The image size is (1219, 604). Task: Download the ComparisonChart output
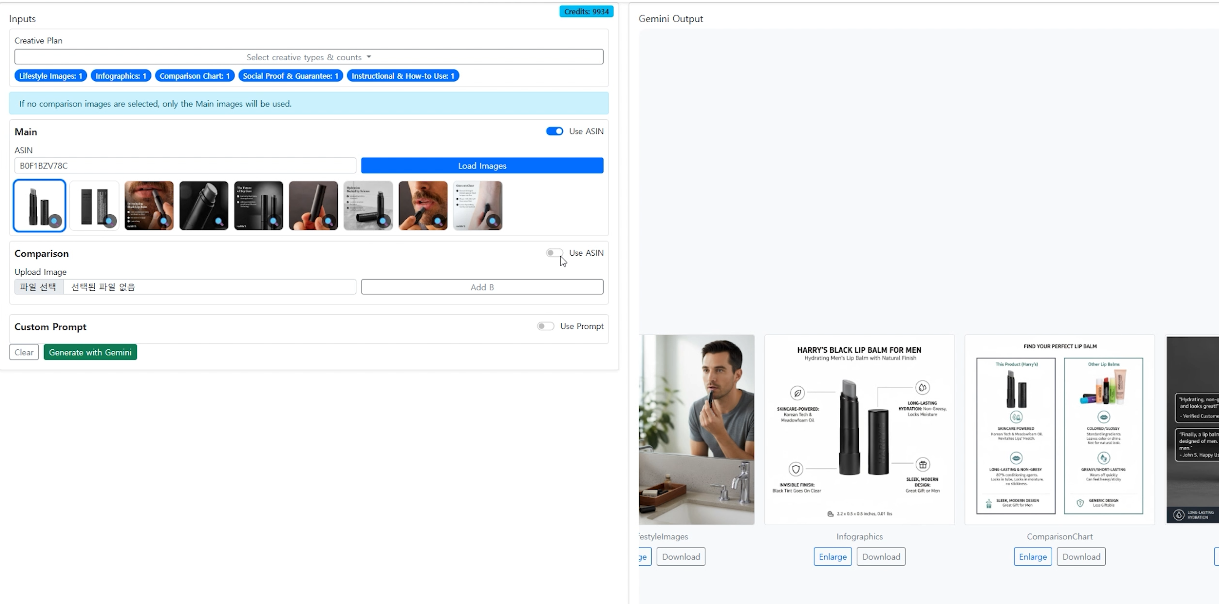pos(1081,557)
